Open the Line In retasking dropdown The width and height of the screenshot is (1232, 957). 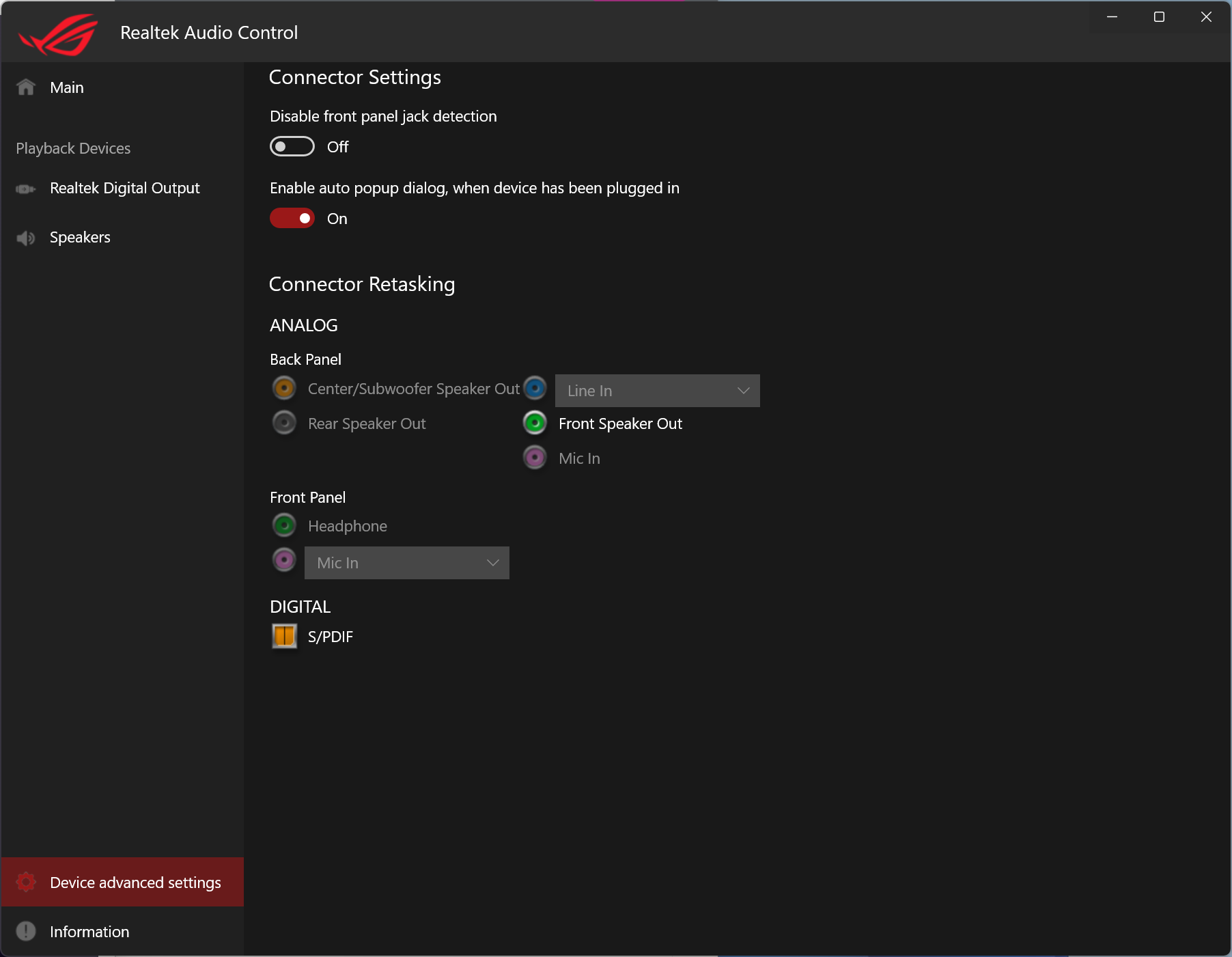(656, 390)
